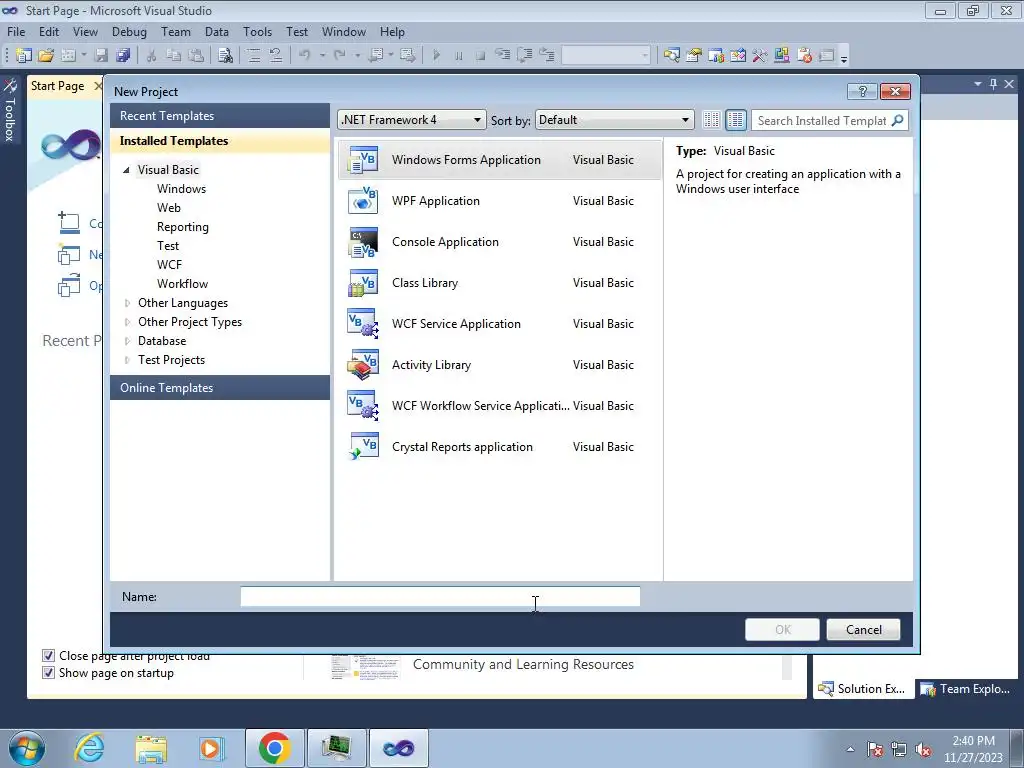This screenshot has width=1024, height=768.
Task: Select the WCF tree item
Action: pos(169,264)
